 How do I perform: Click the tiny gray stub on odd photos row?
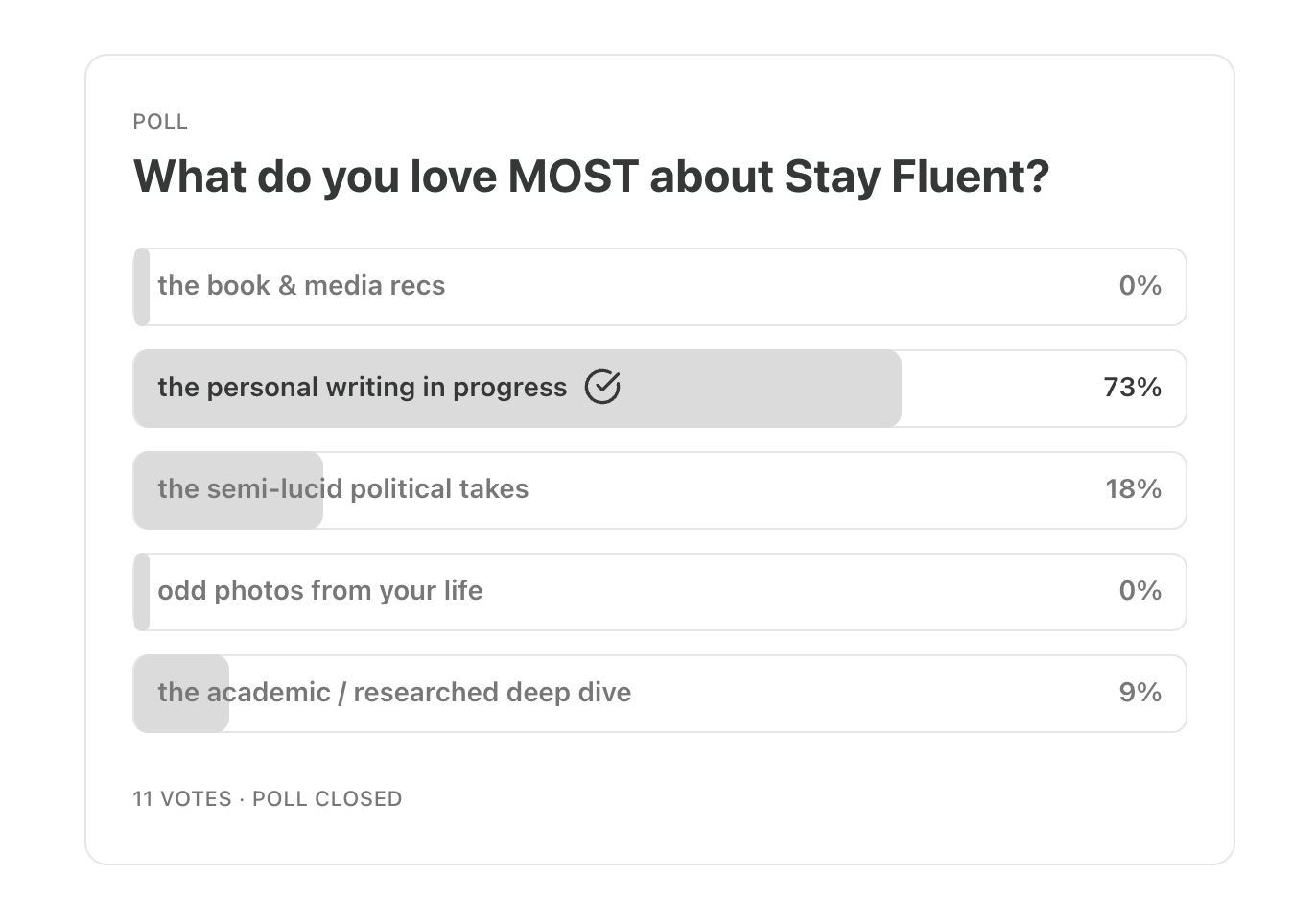(x=142, y=591)
